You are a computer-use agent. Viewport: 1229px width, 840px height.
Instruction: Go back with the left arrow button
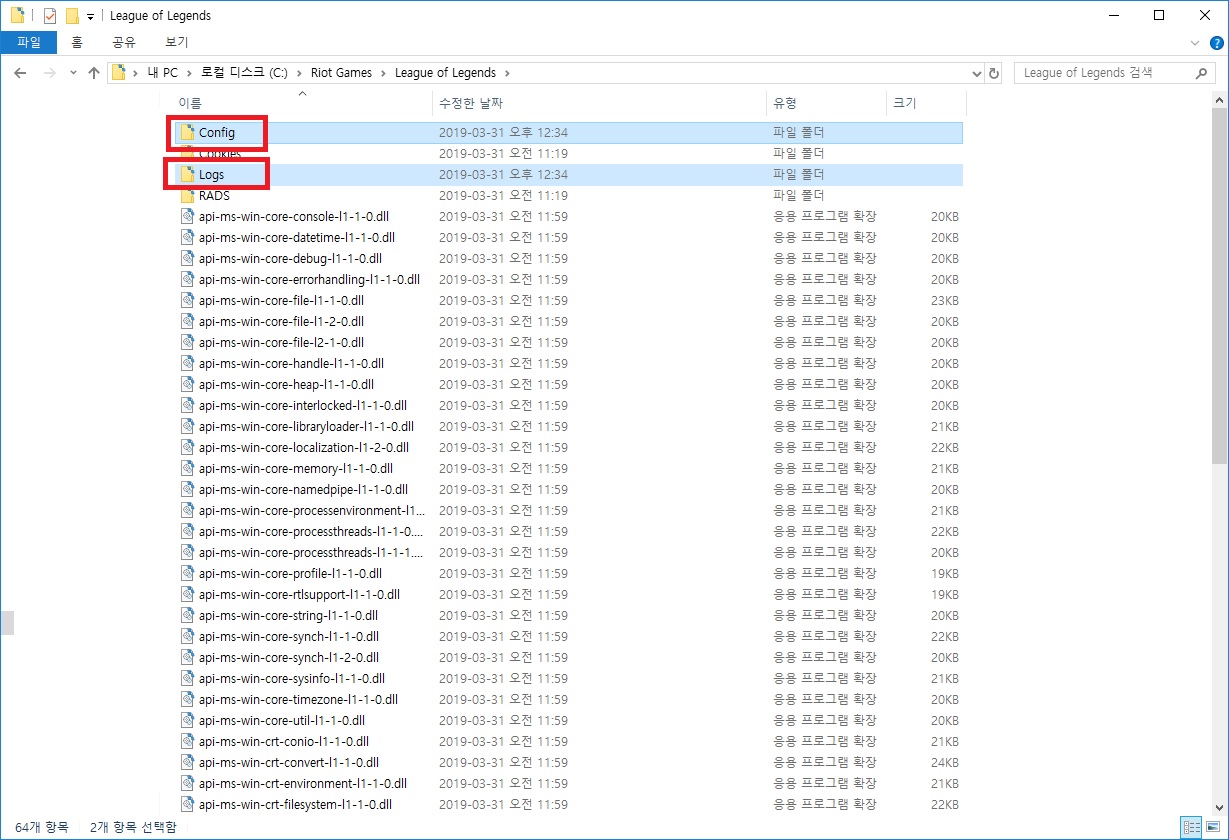[x=21, y=73]
